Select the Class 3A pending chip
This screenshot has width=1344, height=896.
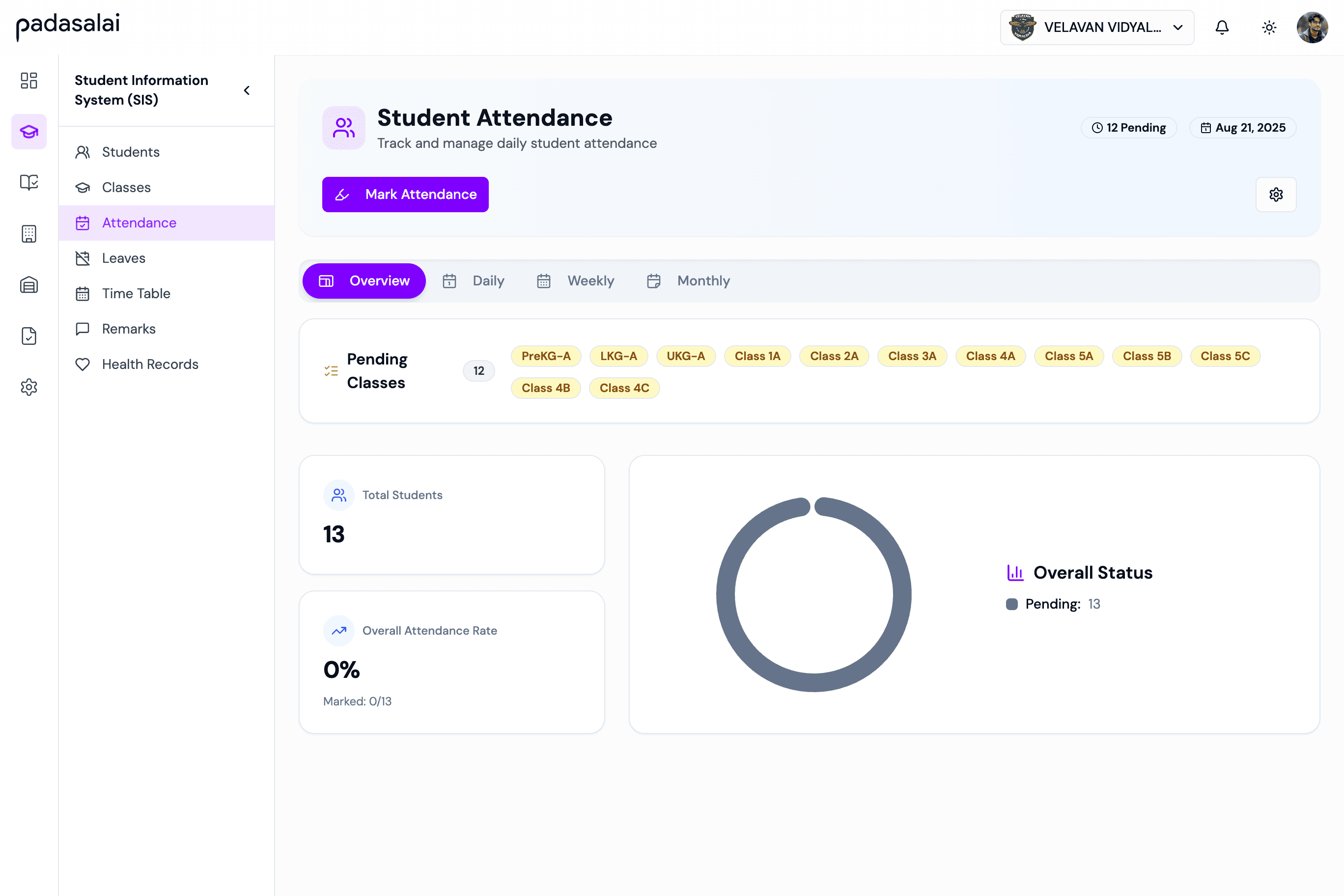[912, 356]
